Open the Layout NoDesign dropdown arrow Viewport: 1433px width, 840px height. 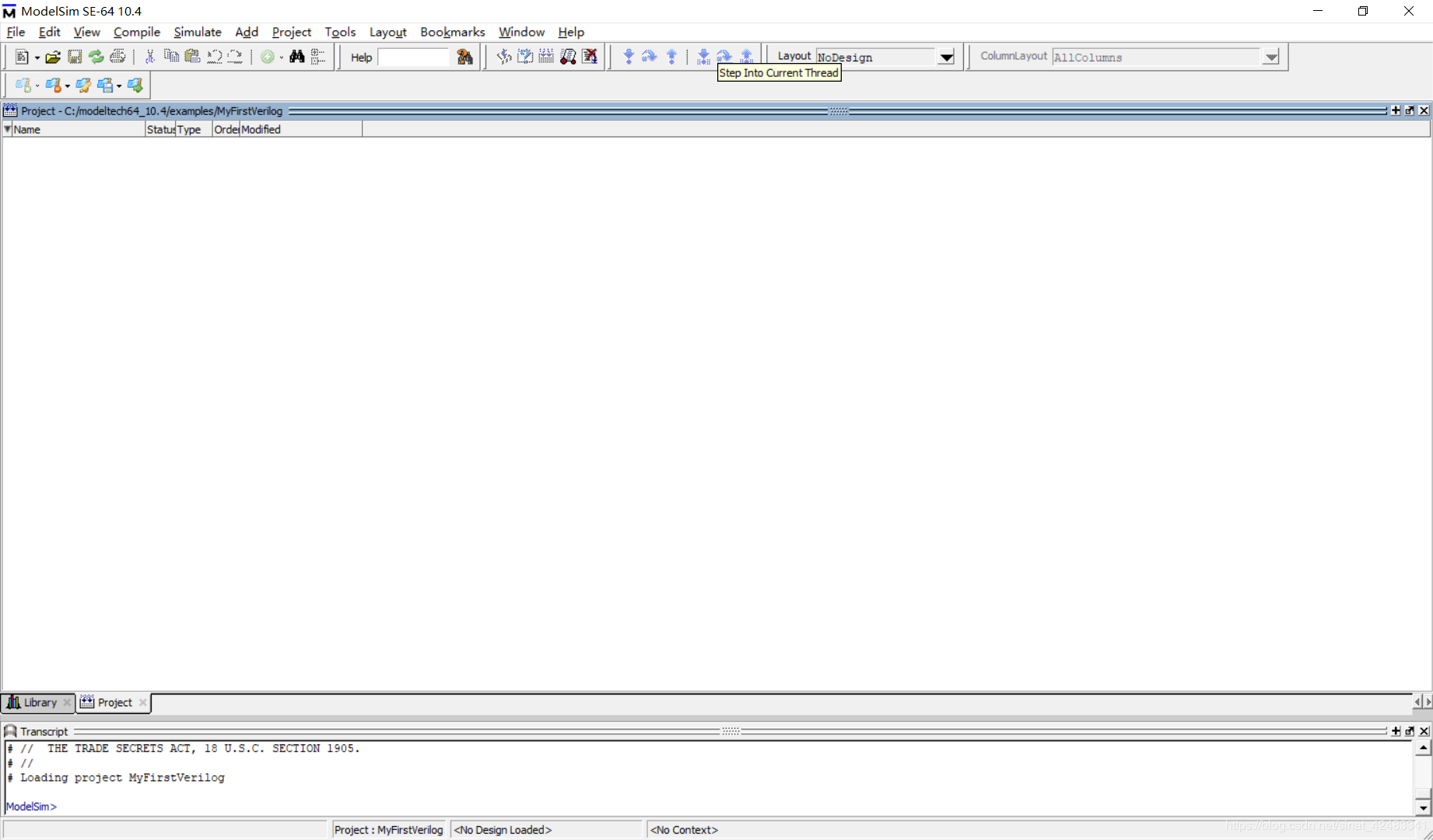click(x=946, y=58)
